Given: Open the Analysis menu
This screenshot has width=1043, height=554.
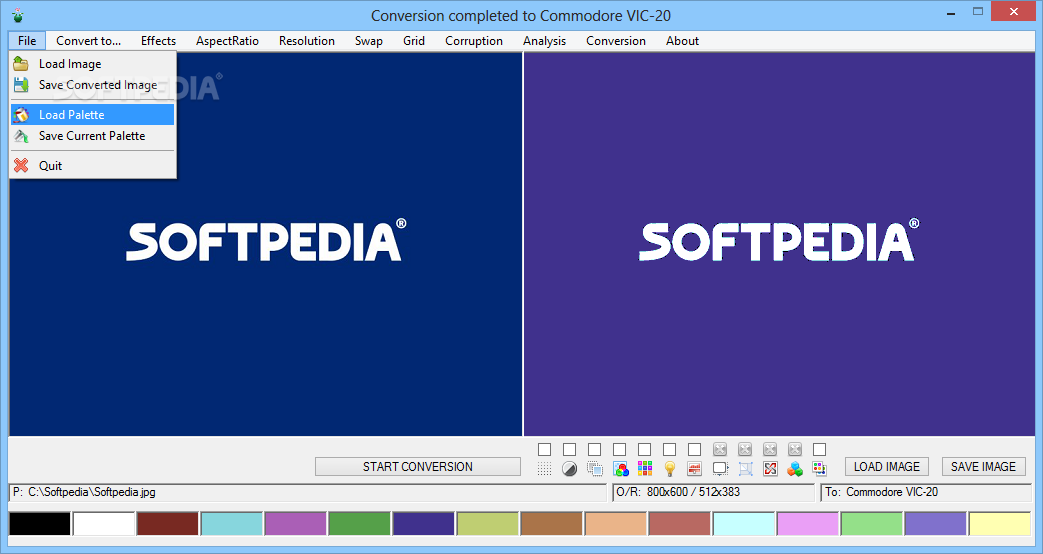Looking at the screenshot, I should click(544, 41).
